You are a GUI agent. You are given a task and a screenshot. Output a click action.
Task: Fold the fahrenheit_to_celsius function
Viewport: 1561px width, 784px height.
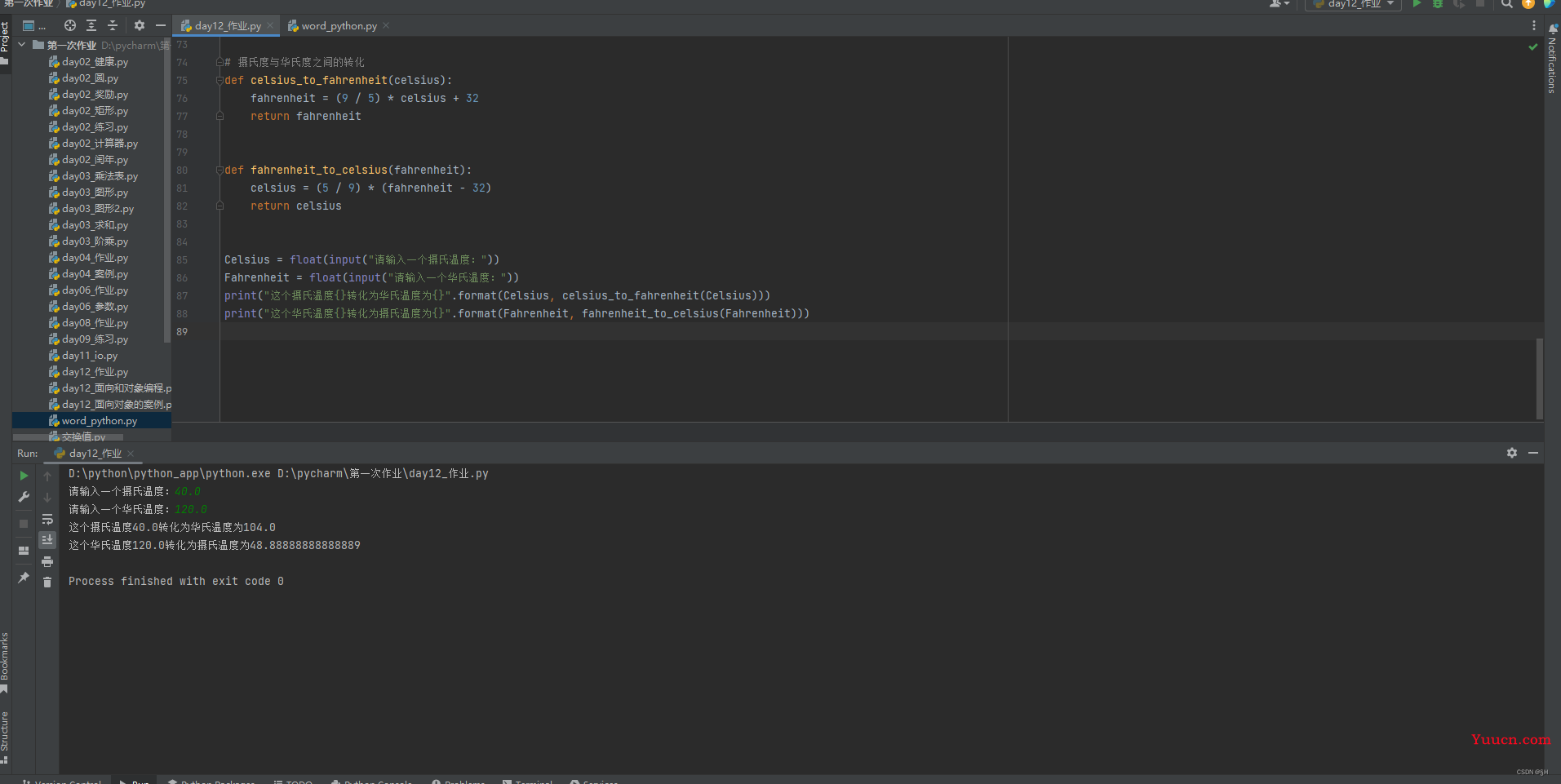tap(220, 171)
